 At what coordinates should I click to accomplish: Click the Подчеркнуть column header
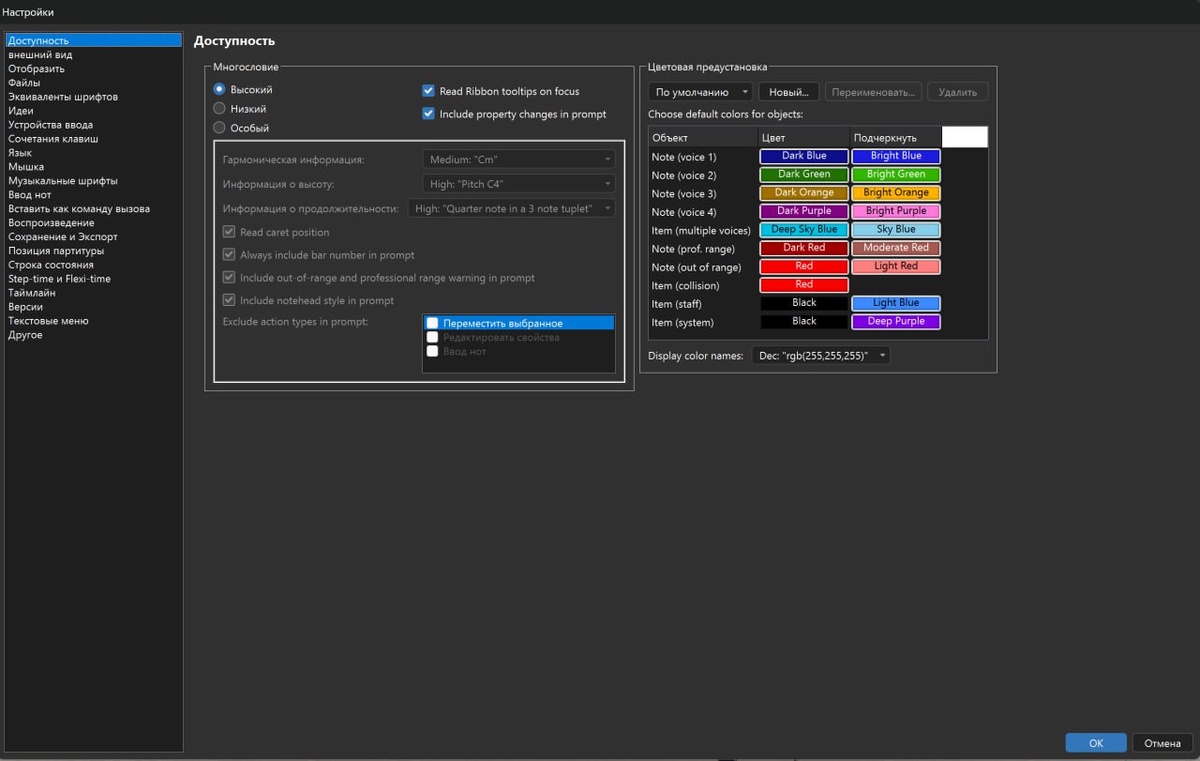896,137
